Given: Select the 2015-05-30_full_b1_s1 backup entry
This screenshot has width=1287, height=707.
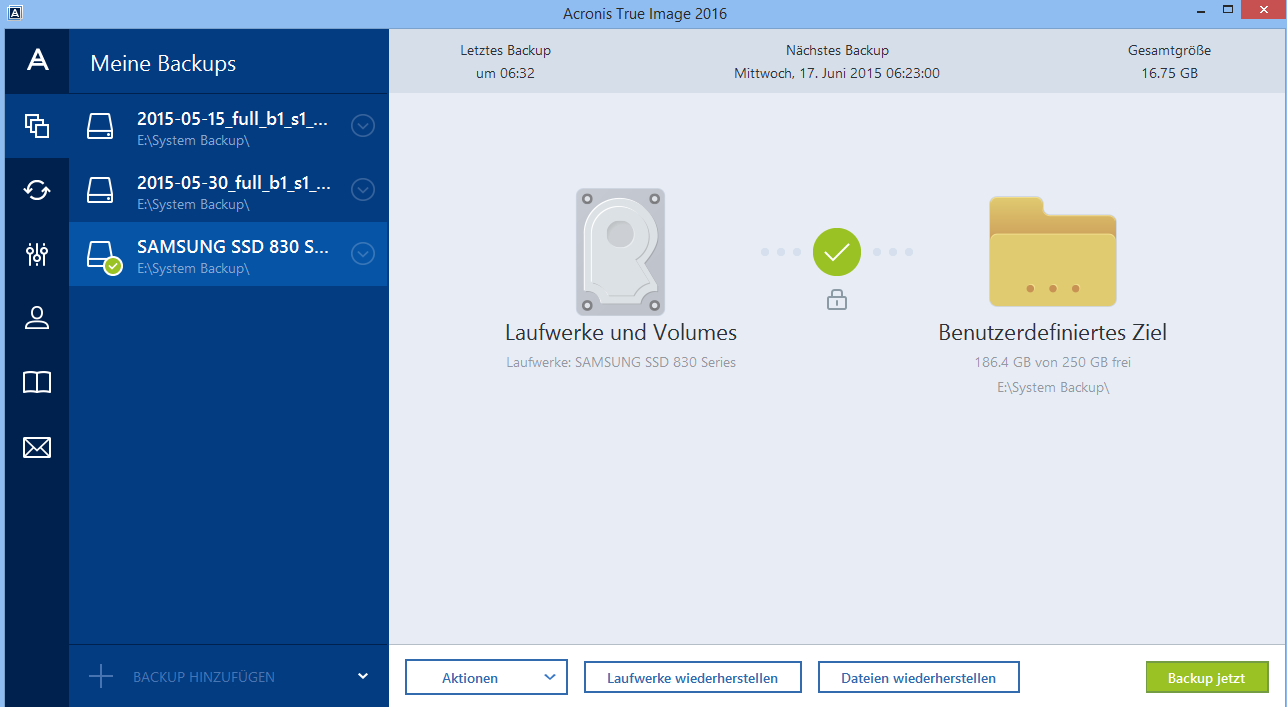Looking at the screenshot, I should pos(232,190).
